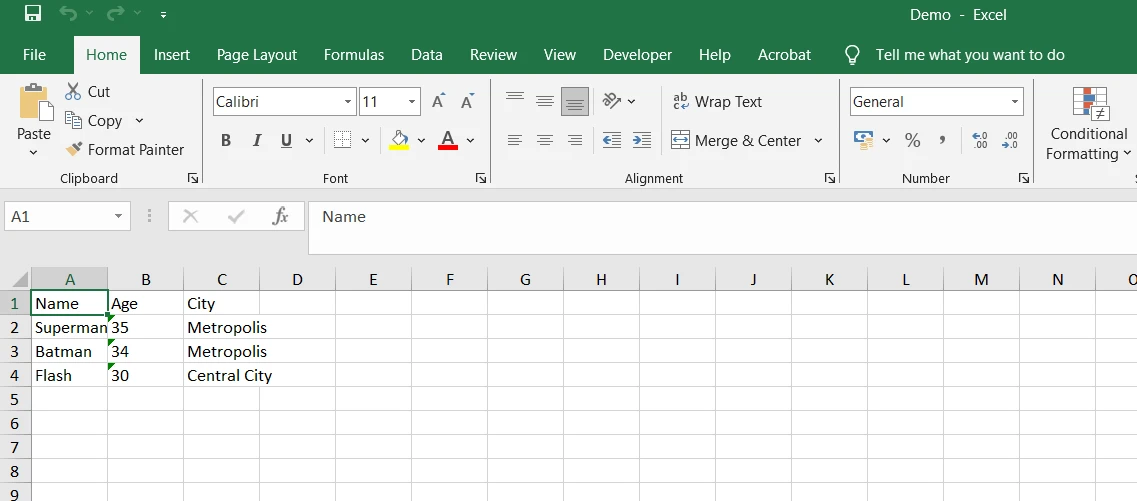1137x501 pixels.
Task: Click the Increase Indent icon
Action: [x=642, y=140]
